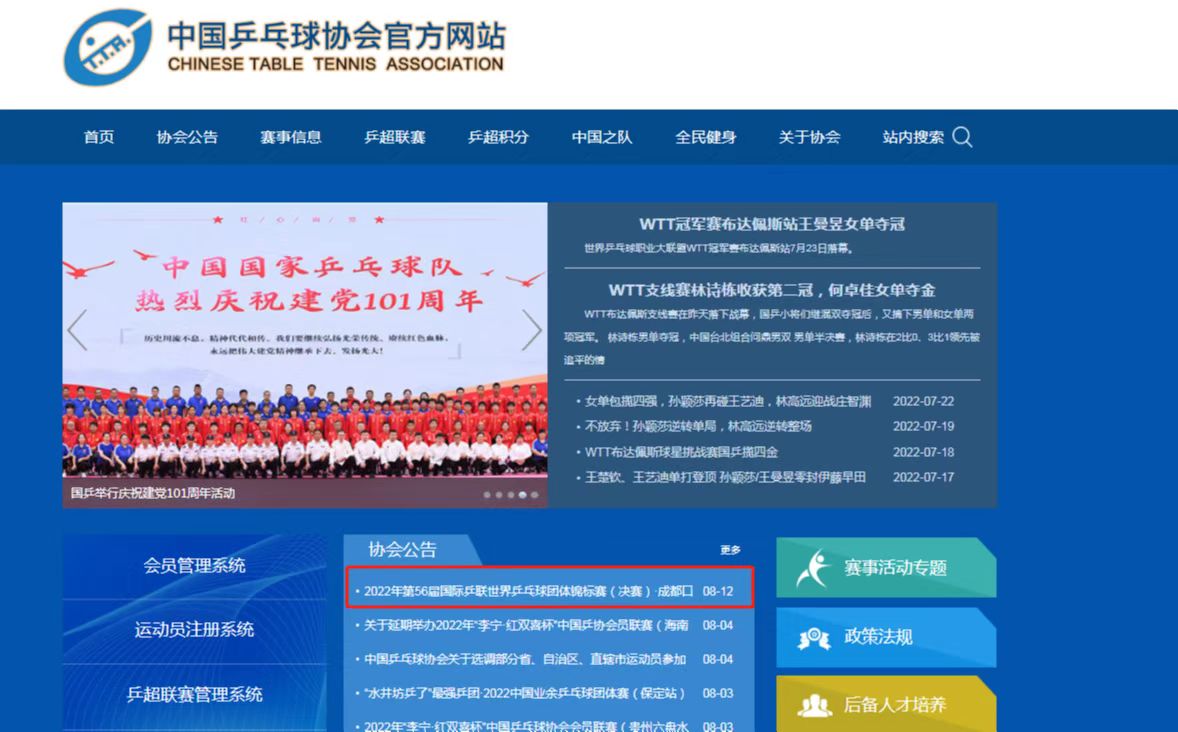Click the people icon beside 后备人才培养
The width and height of the screenshot is (1178, 732).
tap(813, 705)
